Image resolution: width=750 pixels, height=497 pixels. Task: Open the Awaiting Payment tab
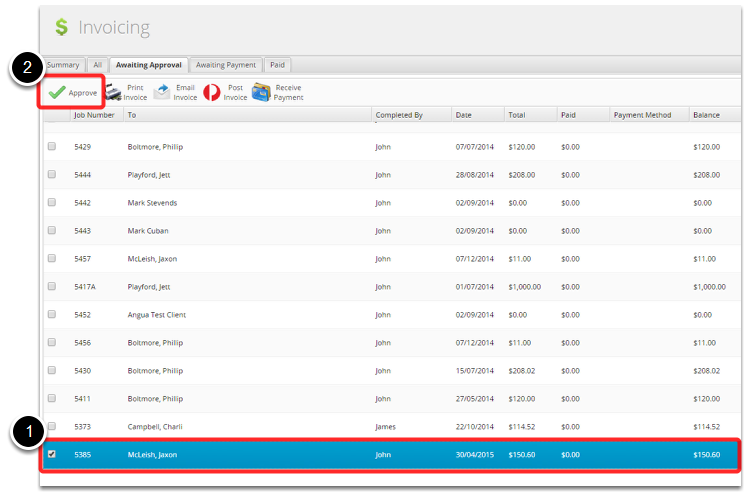point(226,65)
